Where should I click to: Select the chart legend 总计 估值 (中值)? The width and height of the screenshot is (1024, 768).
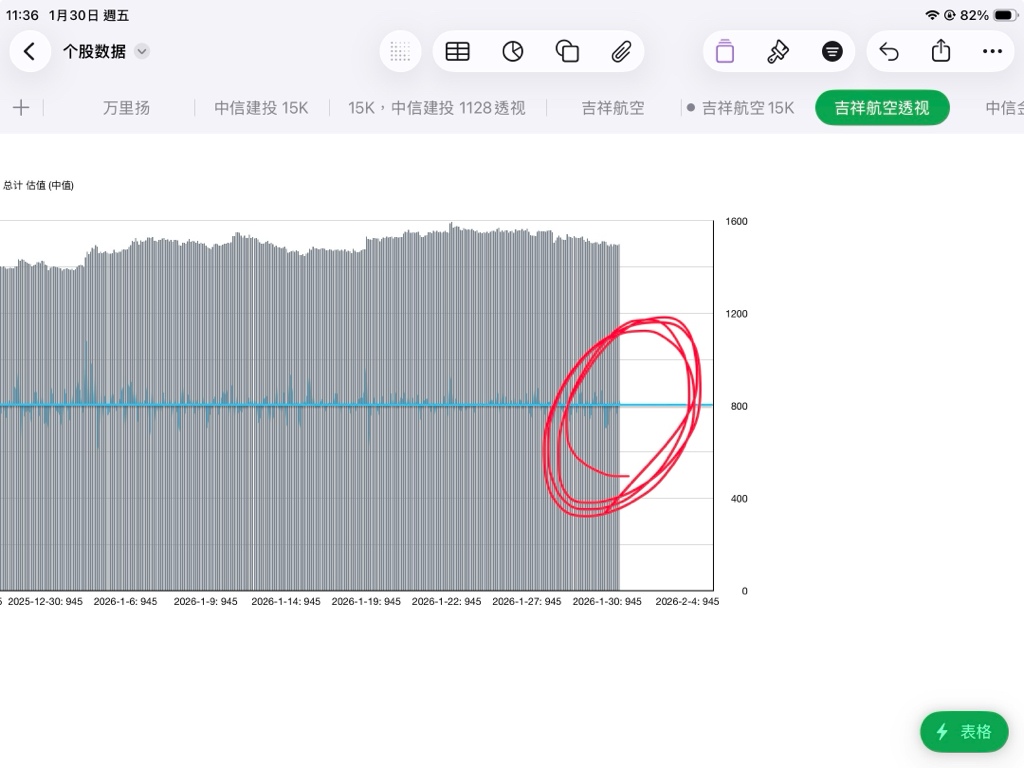coord(39,185)
